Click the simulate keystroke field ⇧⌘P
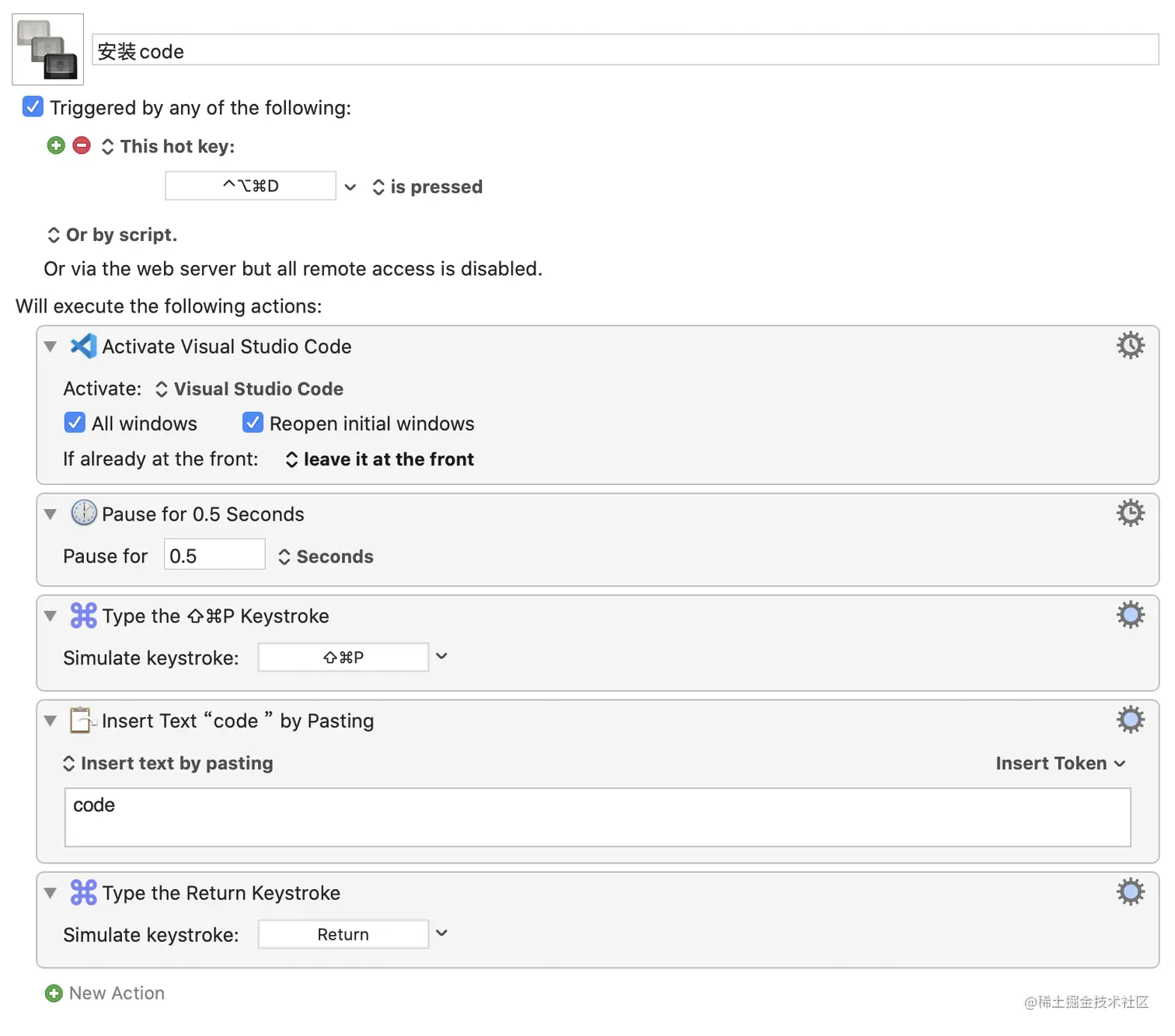 click(x=343, y=658)
